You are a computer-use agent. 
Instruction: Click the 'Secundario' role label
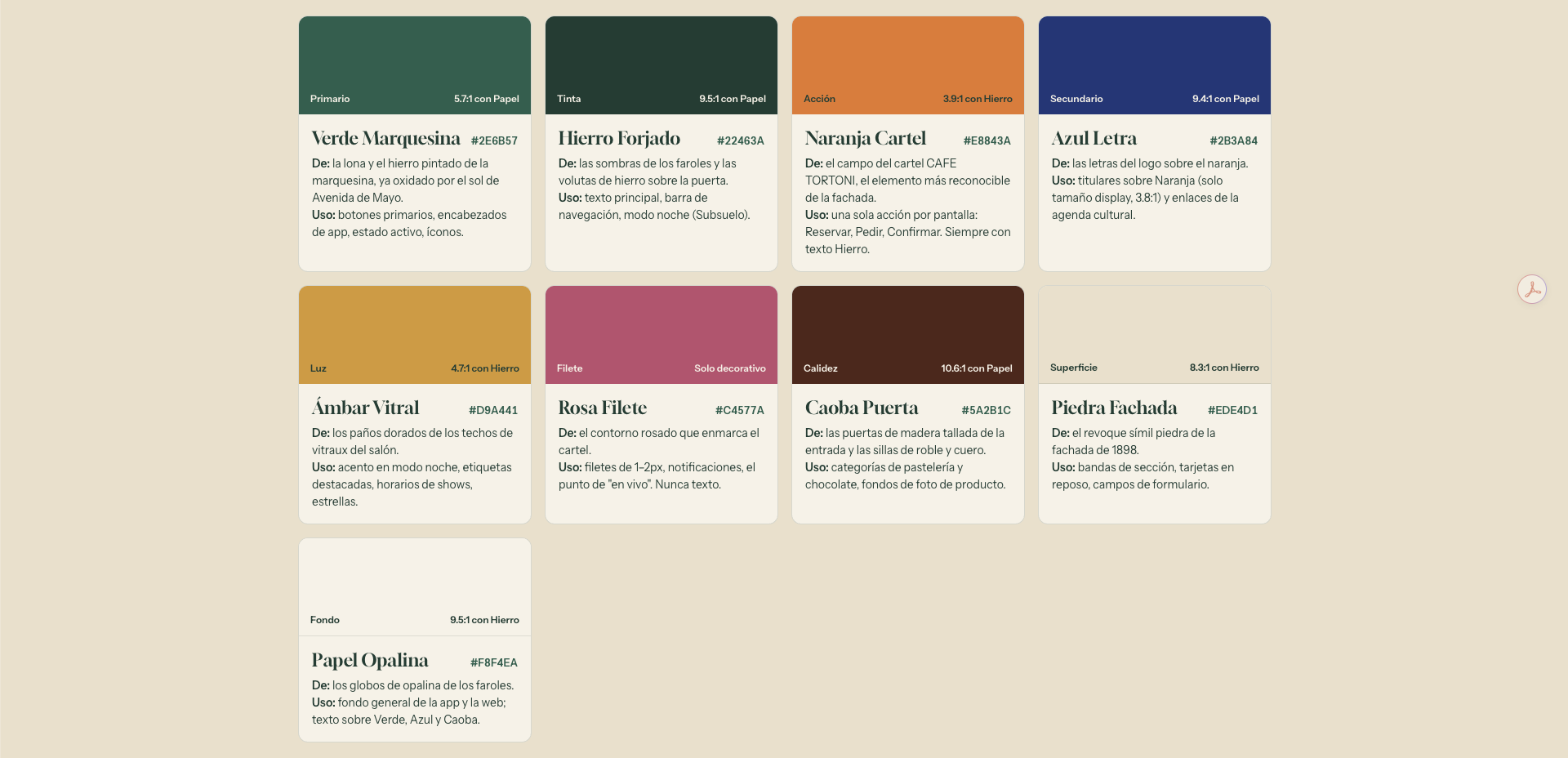pyautogui.click(x=1076, y=99)
